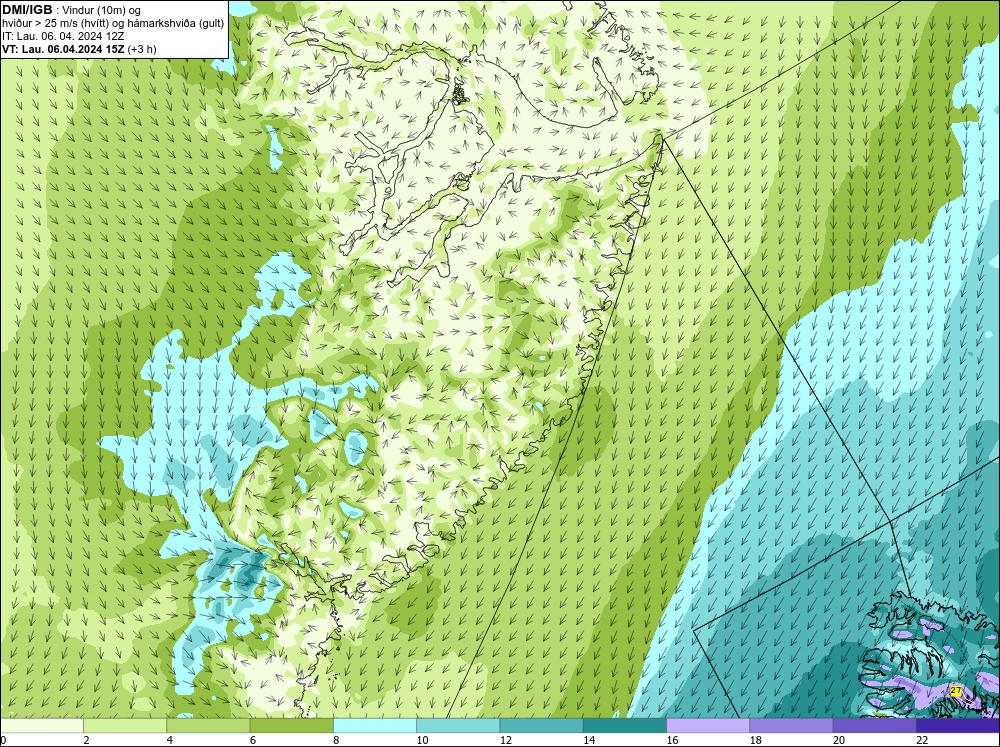
Task: Click the legend scale label '8'
Action: [336, 740]
